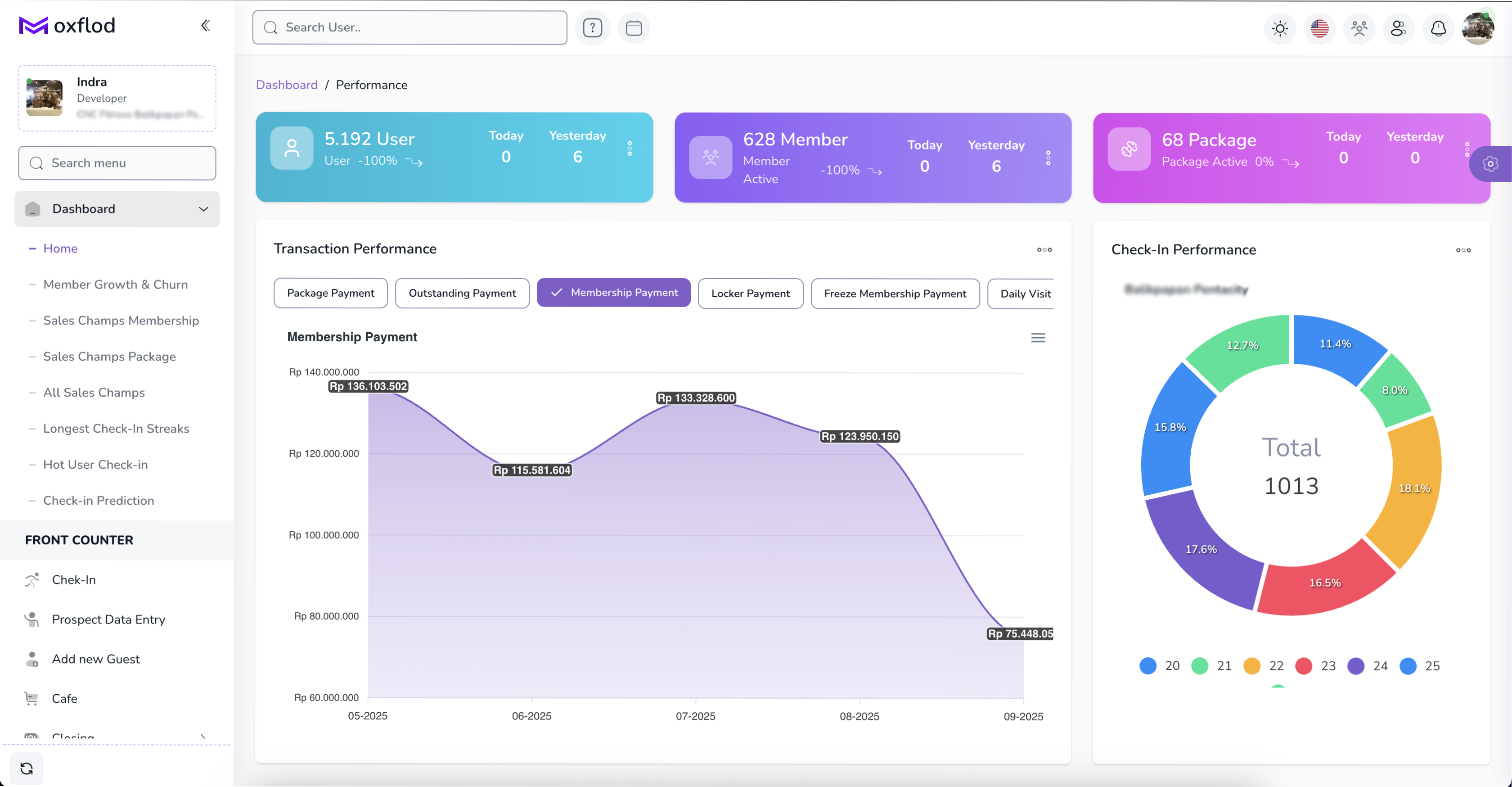
Task: Open the notifications bell icon
Action: (x=1438, y=28)
